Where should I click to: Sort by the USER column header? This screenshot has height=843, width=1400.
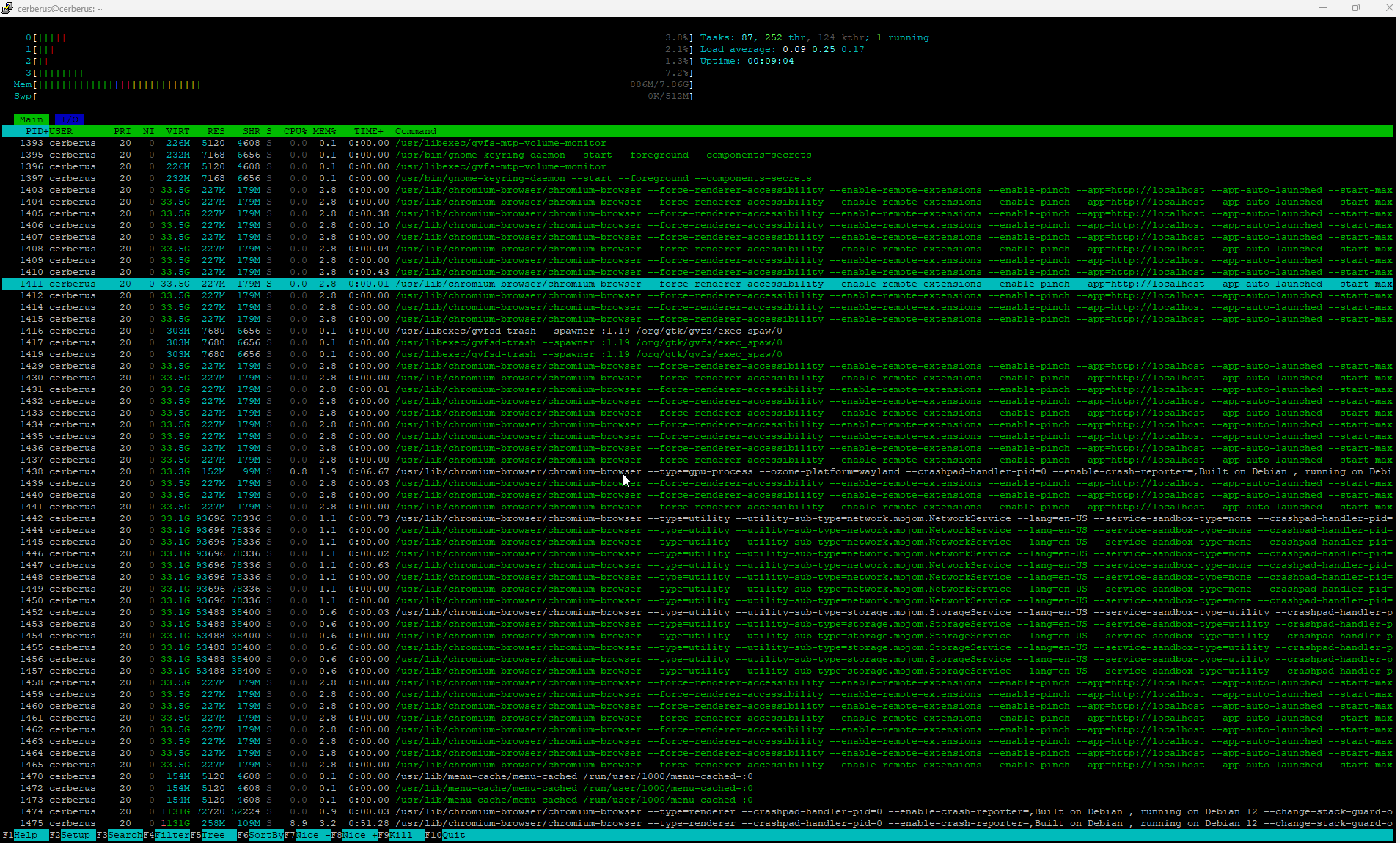(x=61, y=131)
